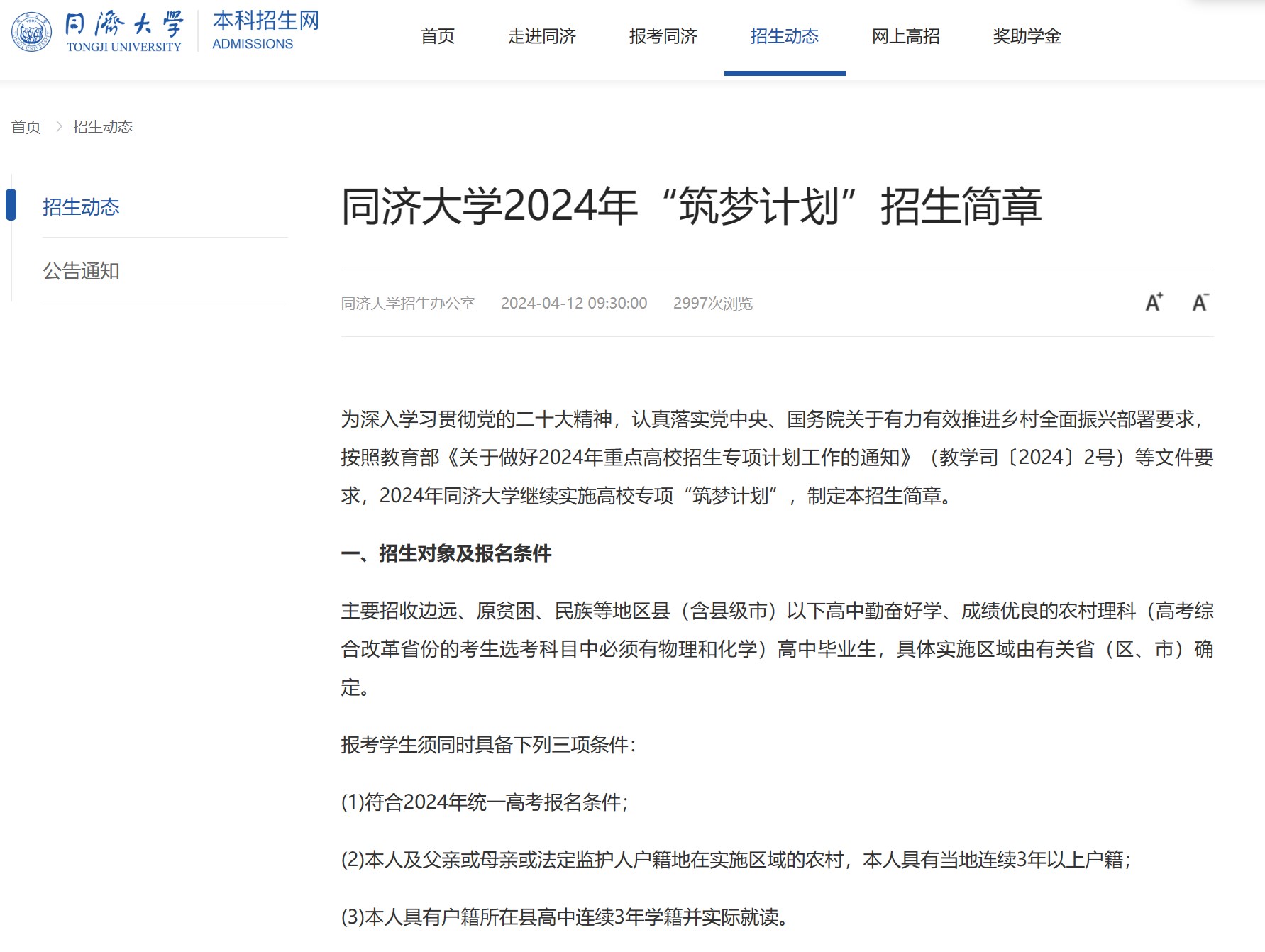
Task: Select 招生动态 in the left sidebar
Action: pos(81,207)
